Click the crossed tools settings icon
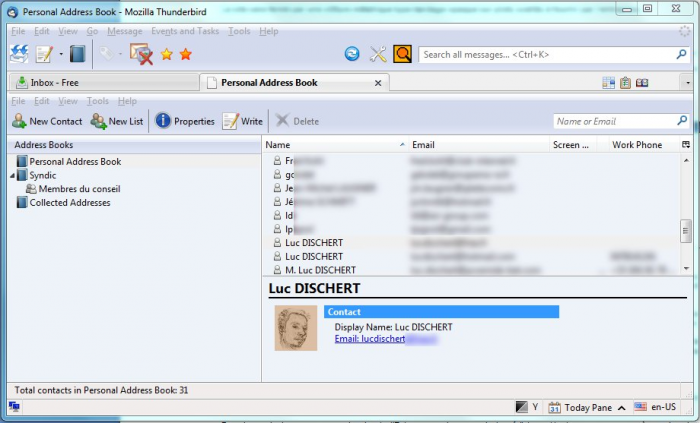This screenshot has width=700, height=423. coord(378,54)
